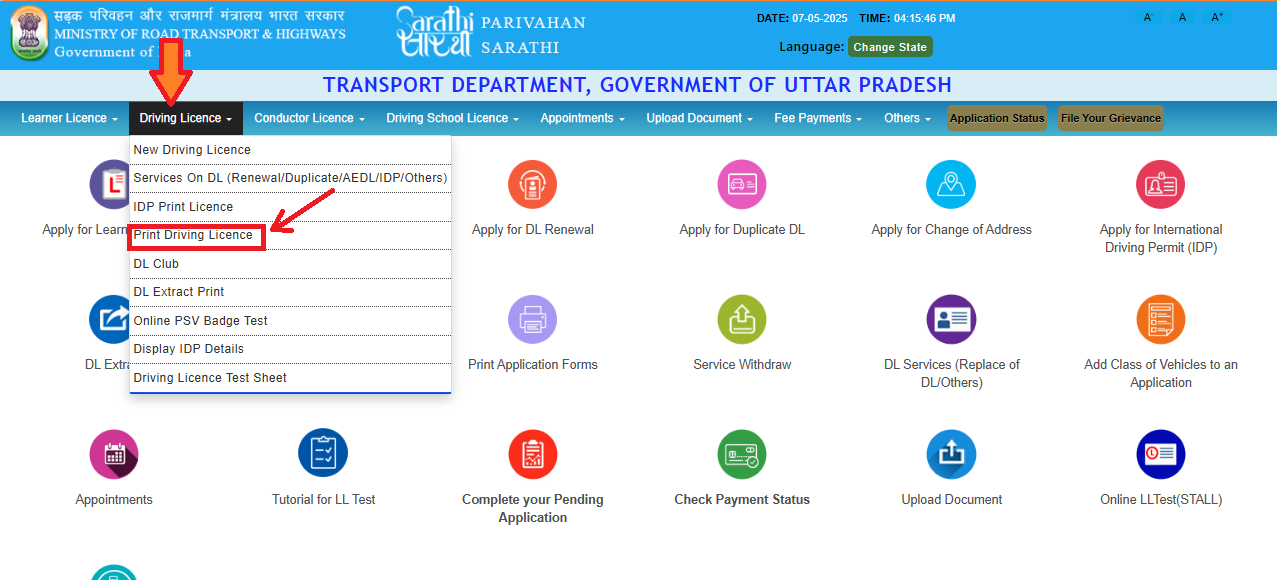Increase font size with A+ button
This screenshot has height=580, width=1277.
(1217, 18)
